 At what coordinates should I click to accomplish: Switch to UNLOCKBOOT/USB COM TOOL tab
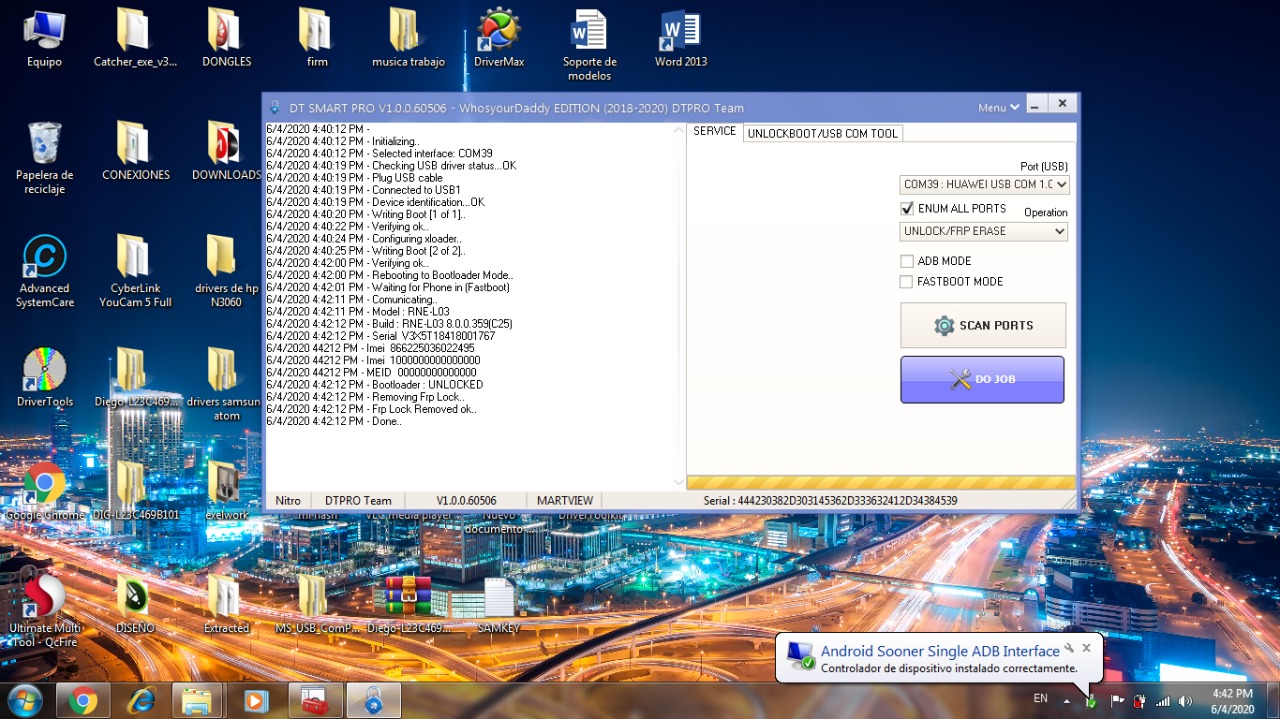(x=823, y=133)
